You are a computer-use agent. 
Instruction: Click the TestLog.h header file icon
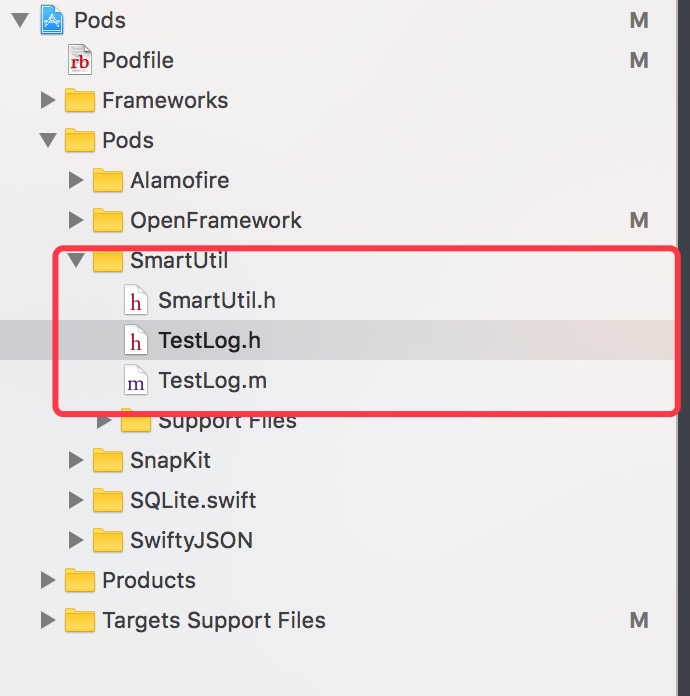click(135, 340)
